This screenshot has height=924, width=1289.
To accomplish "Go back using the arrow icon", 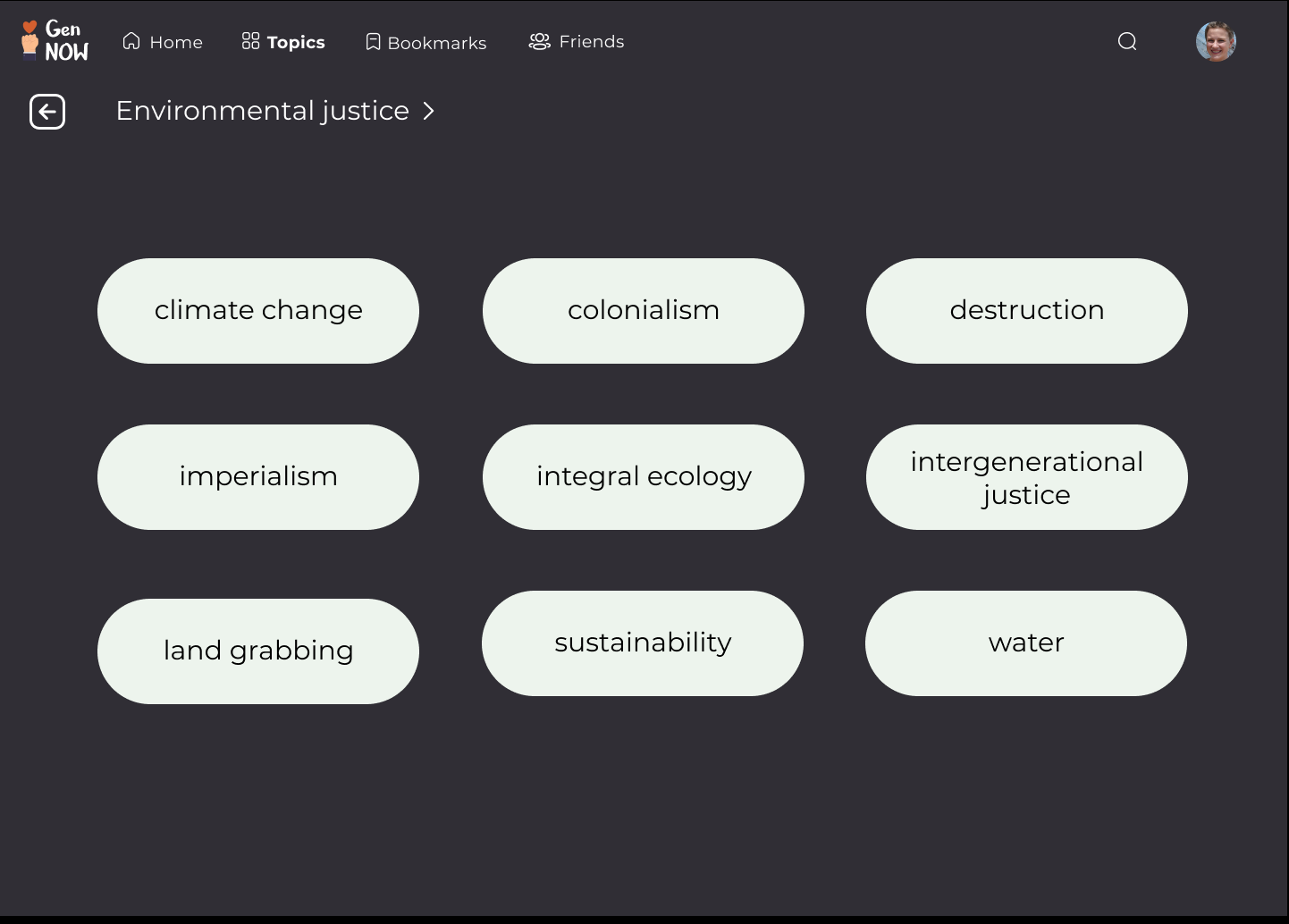I will [x=47, y=112].
